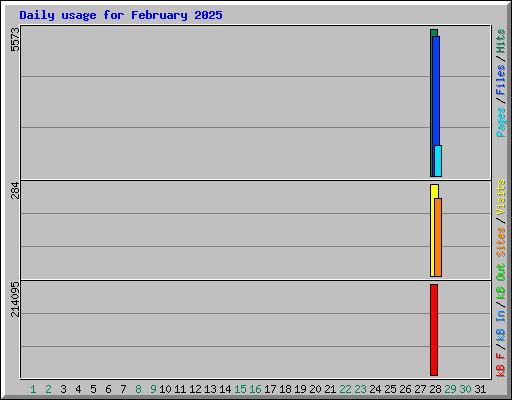Click the y-axis value 214095
Image resolution: width=512 pixels, height=400 pixels.
coord(15,299)
